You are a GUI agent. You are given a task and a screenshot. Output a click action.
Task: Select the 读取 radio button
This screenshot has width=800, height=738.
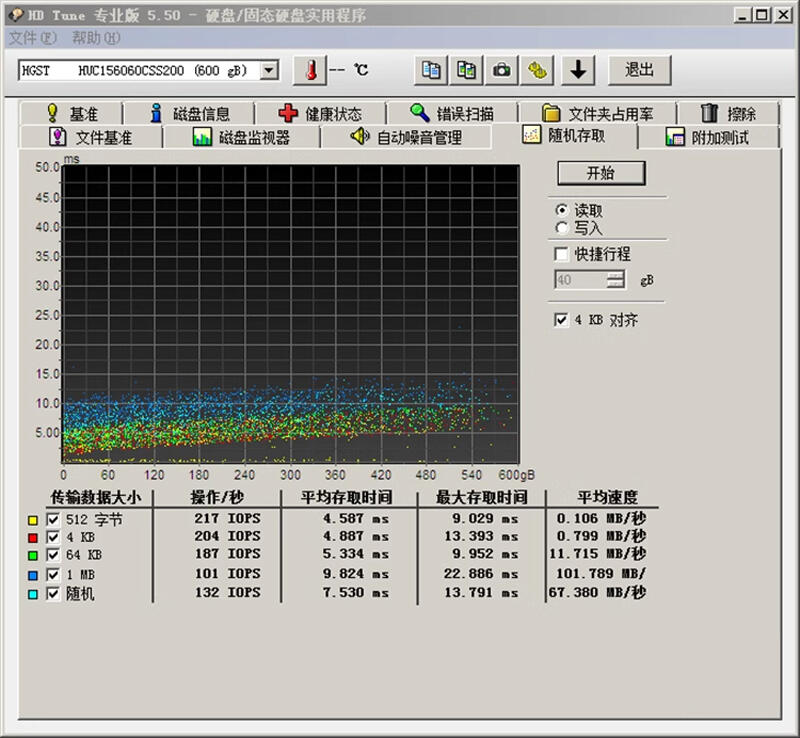click(562, 210)
